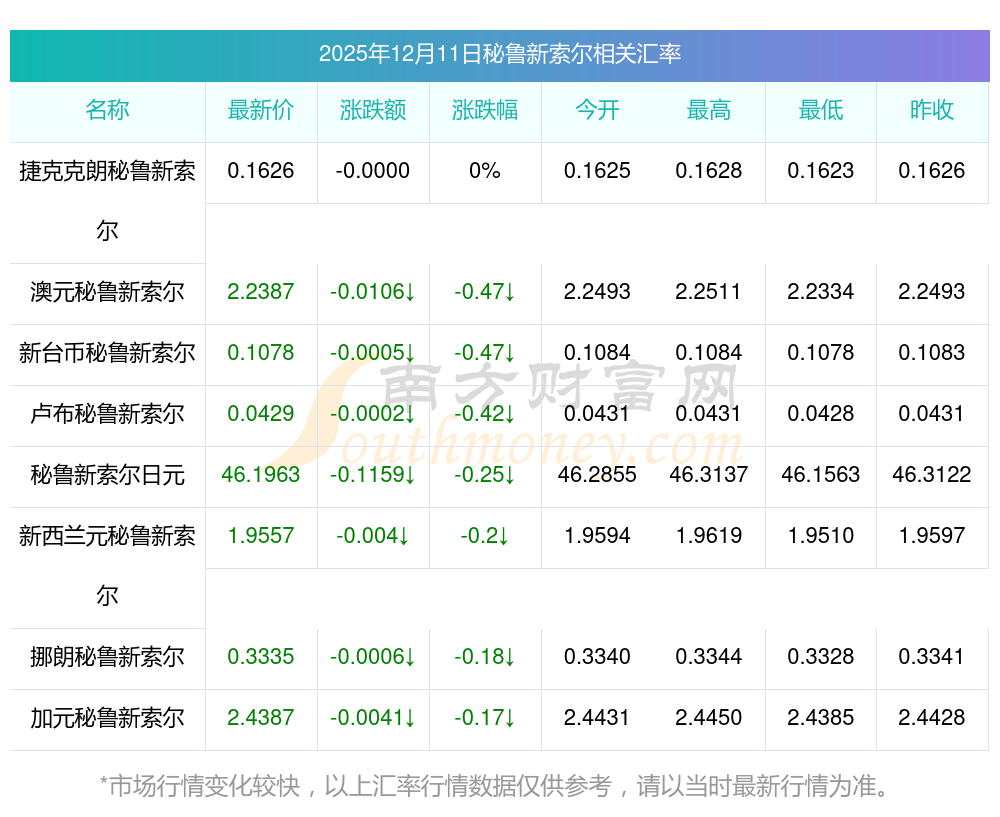Select the 昨收 column header
Image resolution: width=1000 pixels, height=817 pixels.
(932, 110)
